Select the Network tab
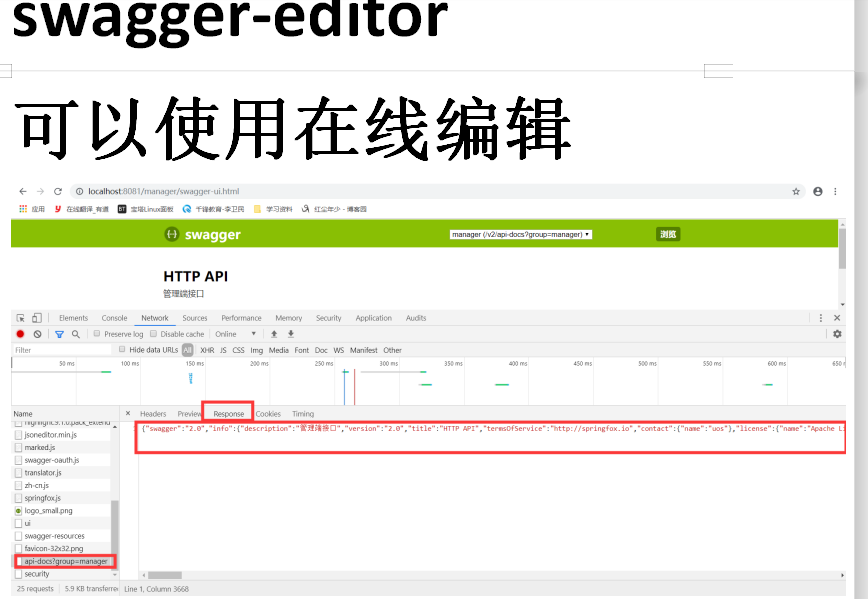 154,318
